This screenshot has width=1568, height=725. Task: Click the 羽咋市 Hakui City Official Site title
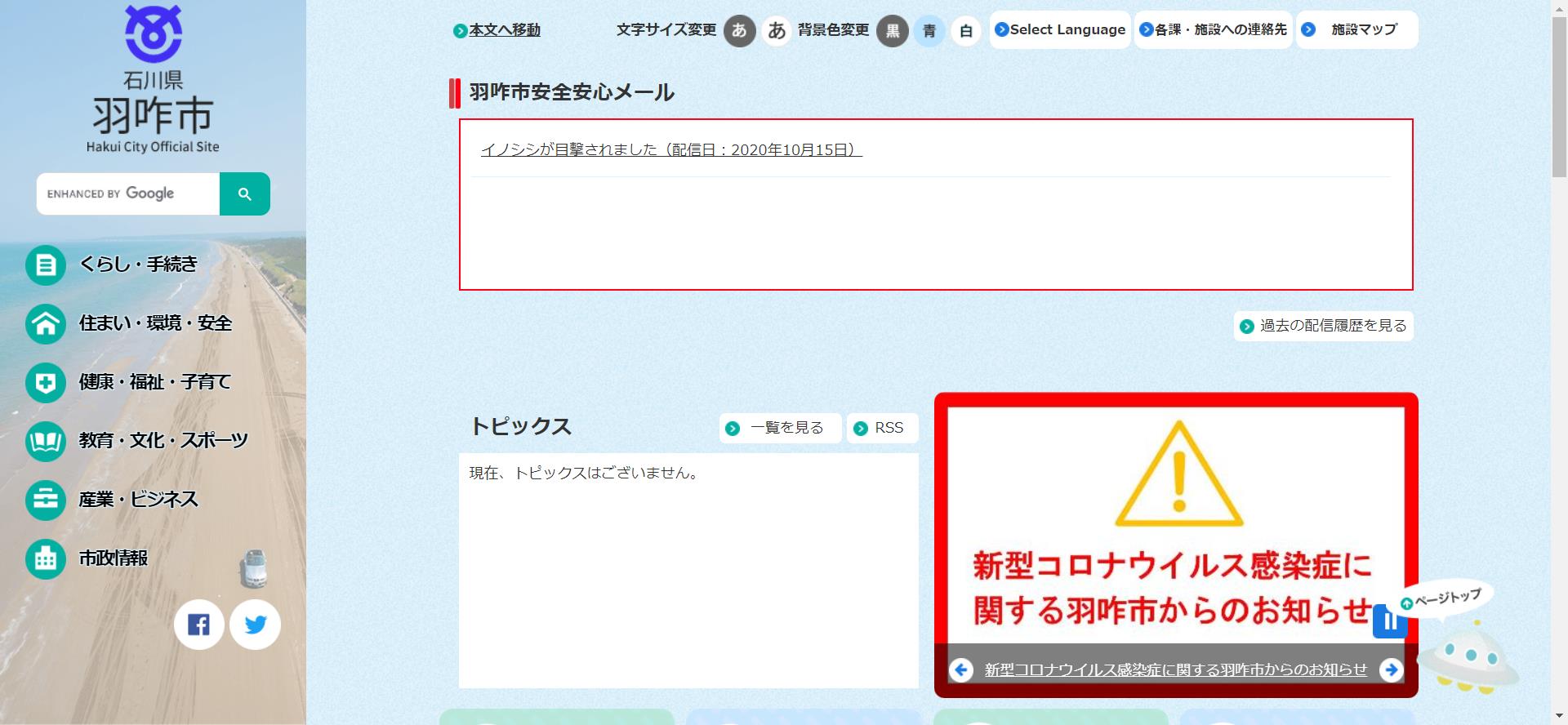pos(153,112)
